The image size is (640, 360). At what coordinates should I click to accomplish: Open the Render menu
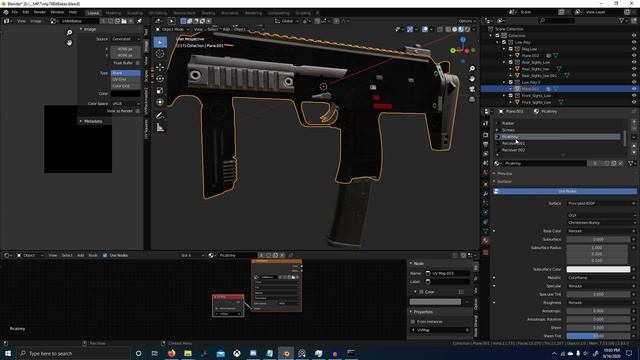tap(40, 12)
